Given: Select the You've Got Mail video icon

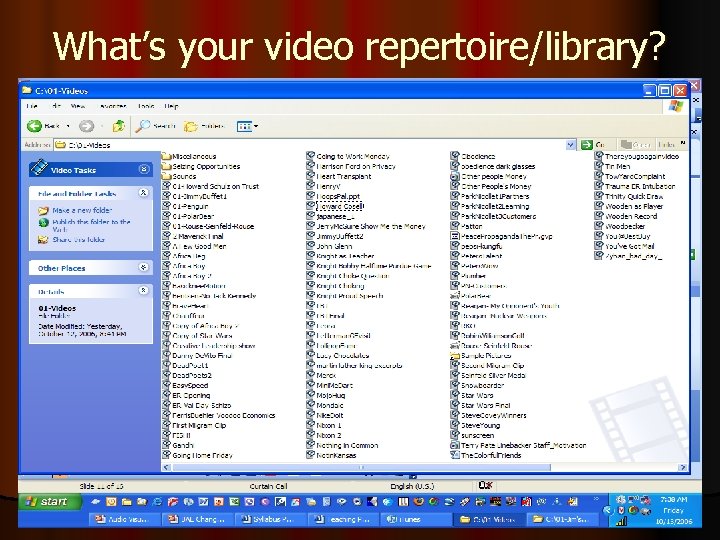Looking at the screenshot, I should click(599, 246).
